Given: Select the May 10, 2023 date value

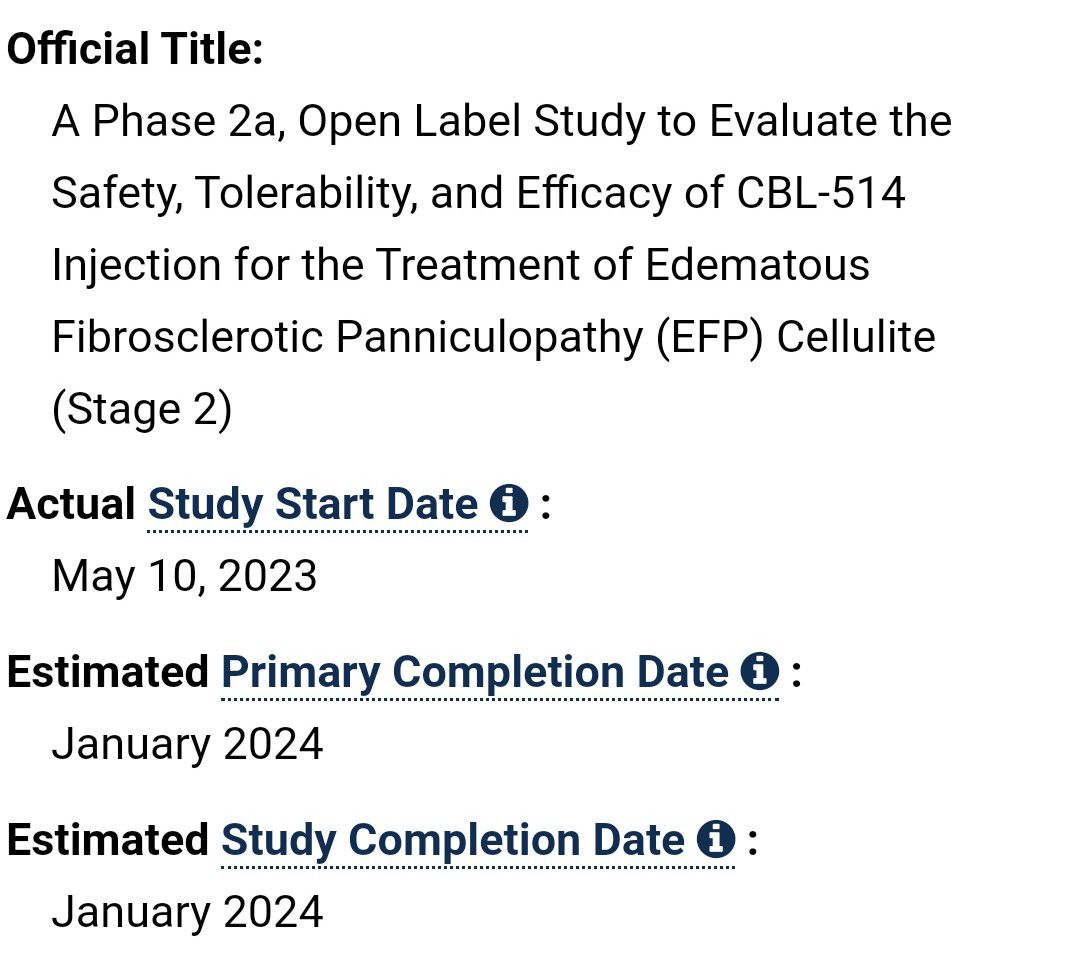Looking at the screenshot, I should point(184,576).
